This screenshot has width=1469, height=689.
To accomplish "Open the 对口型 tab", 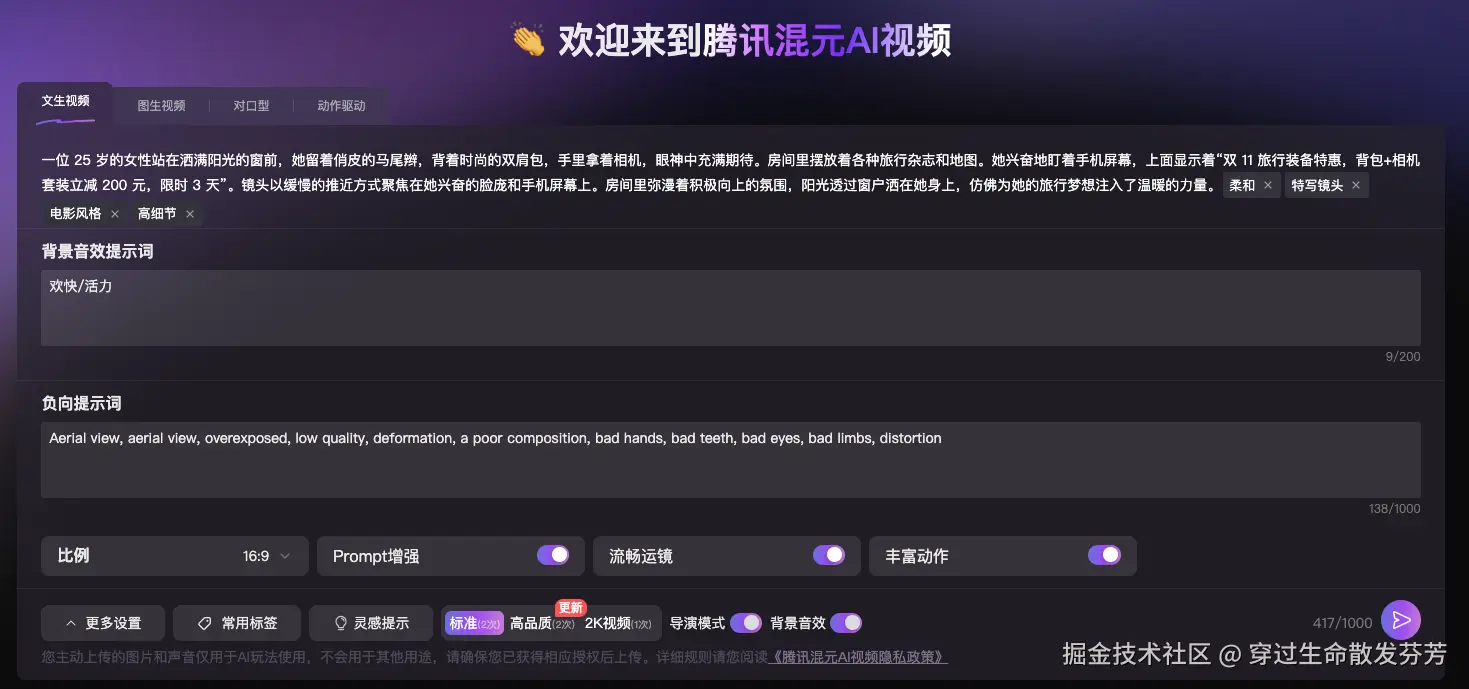I will point(251,104).
